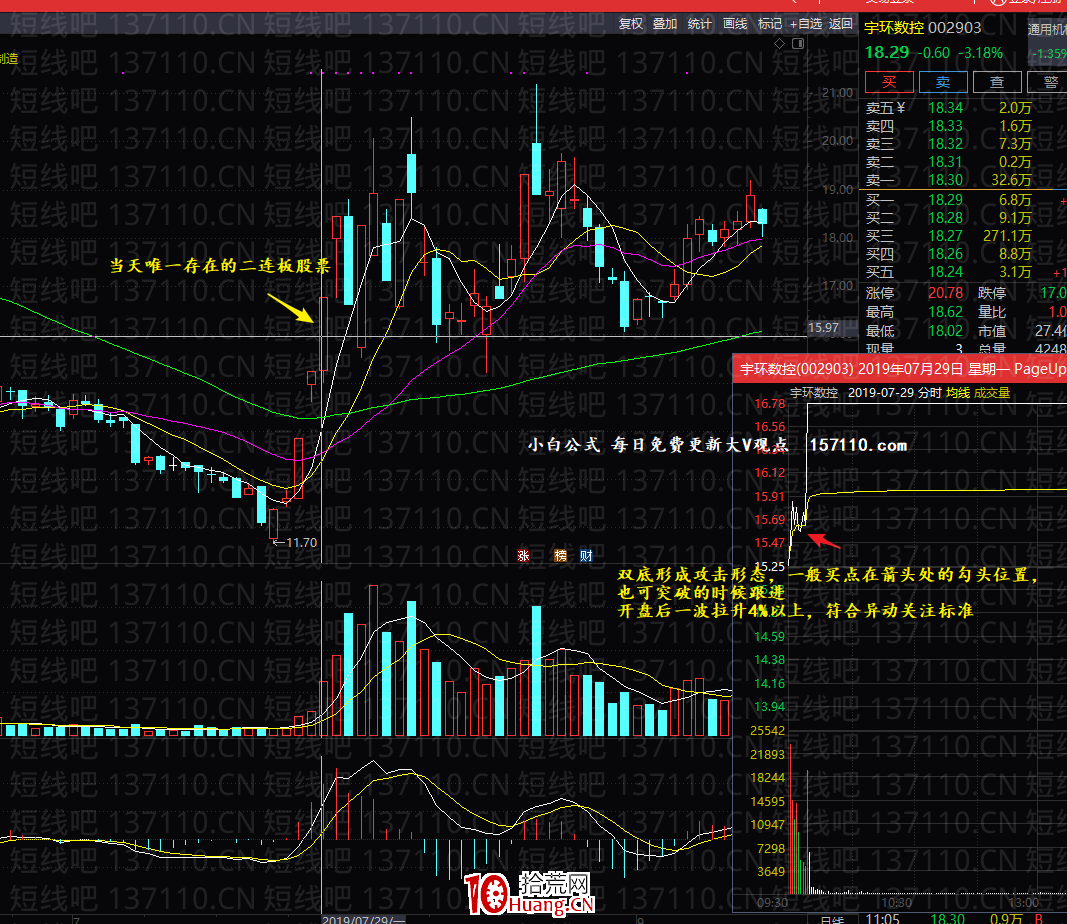The height and width of the screenshot is (924, 1067).
Task: Click the 查 query button
Action: tap(997, 82)
